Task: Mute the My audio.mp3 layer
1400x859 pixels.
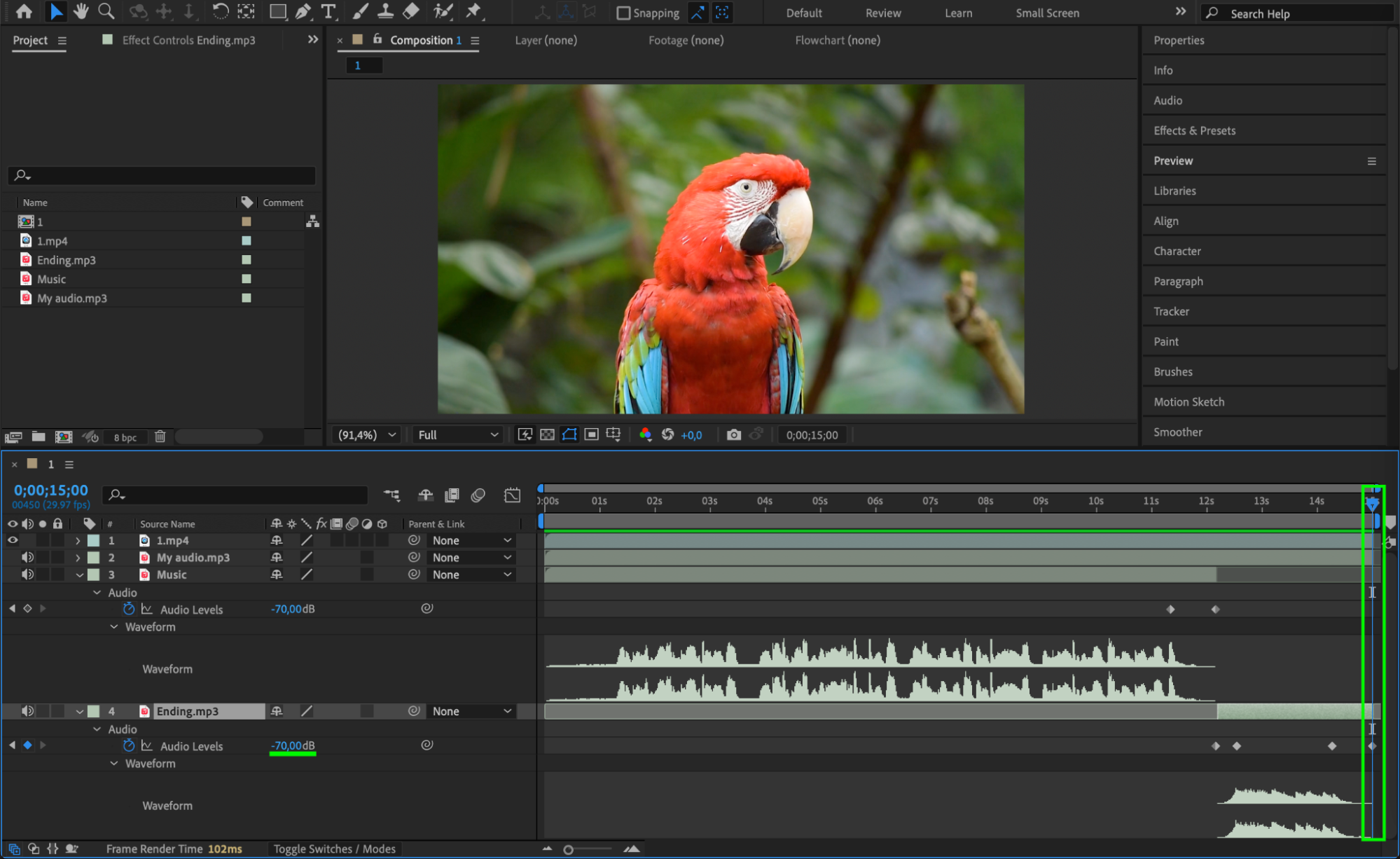Action: 27,558
